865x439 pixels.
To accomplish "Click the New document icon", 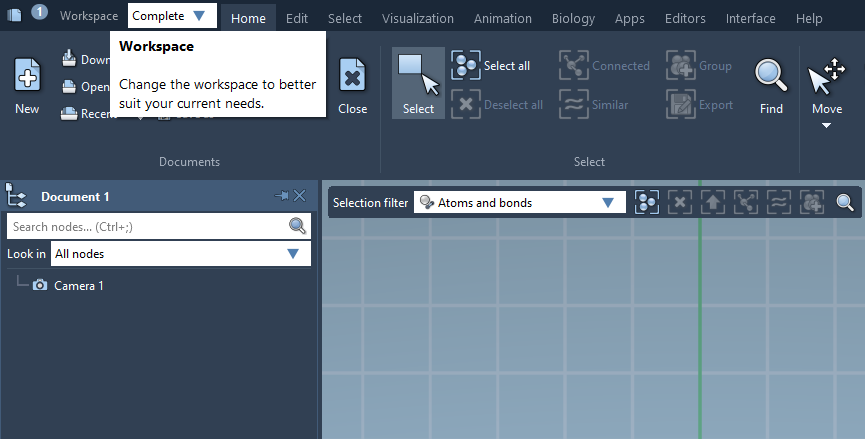I will point(27,78).
